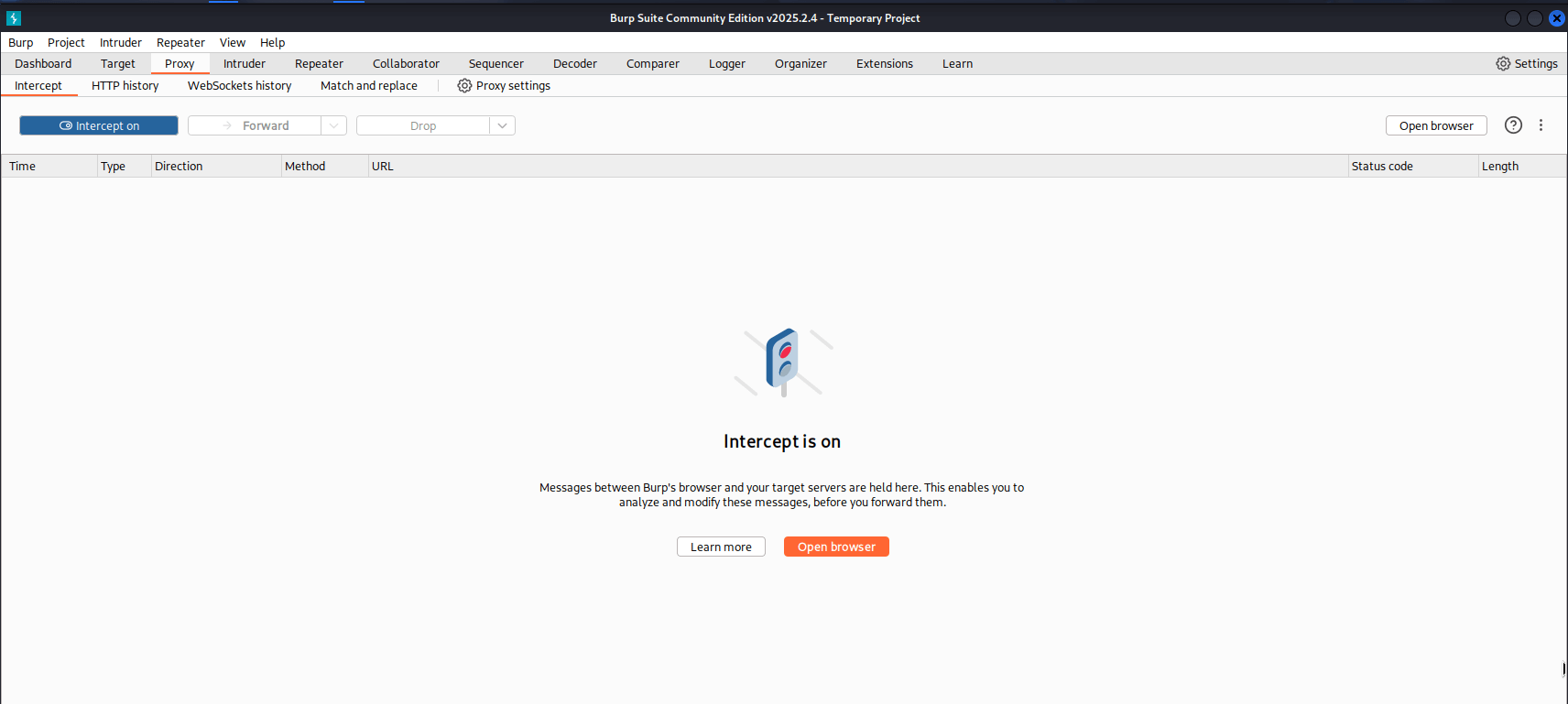This screenshot has width=1568, height=704.
Task: Open the Match and replace sub-tab
Action: pyautogui.click(x=369, y=86)
